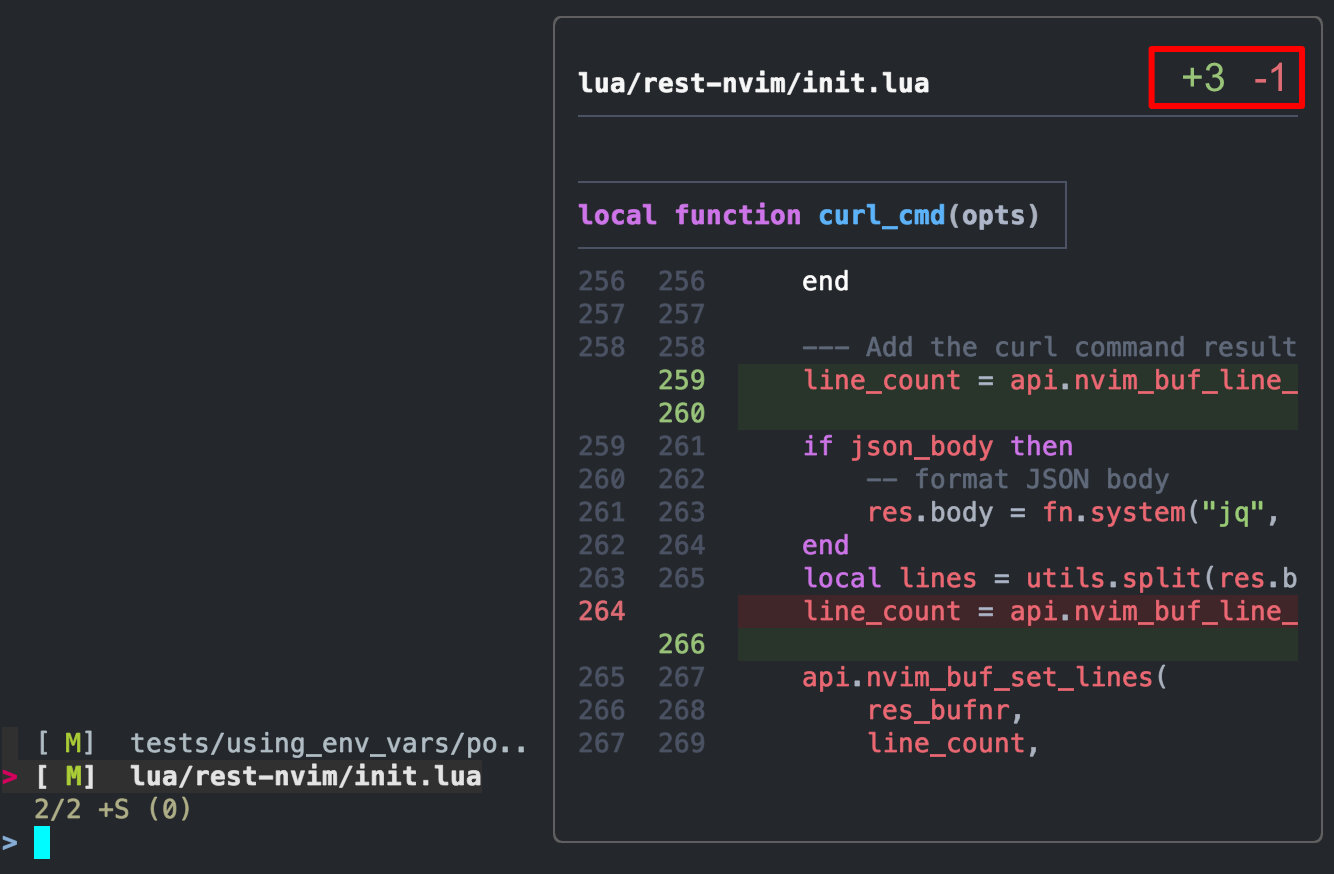Click the line_count, argument on line 269
The image size is (1334, 874).
click(954, 743)
